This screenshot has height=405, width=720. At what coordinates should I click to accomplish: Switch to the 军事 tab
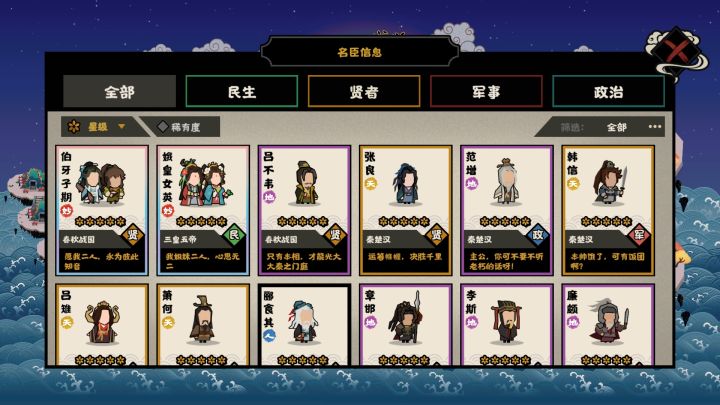tap(486, 92)
